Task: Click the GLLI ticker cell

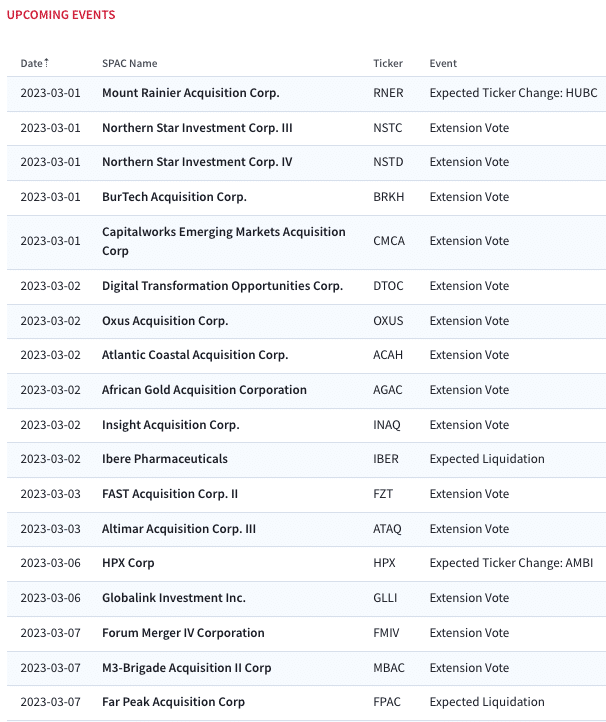Action: (385, 598)
